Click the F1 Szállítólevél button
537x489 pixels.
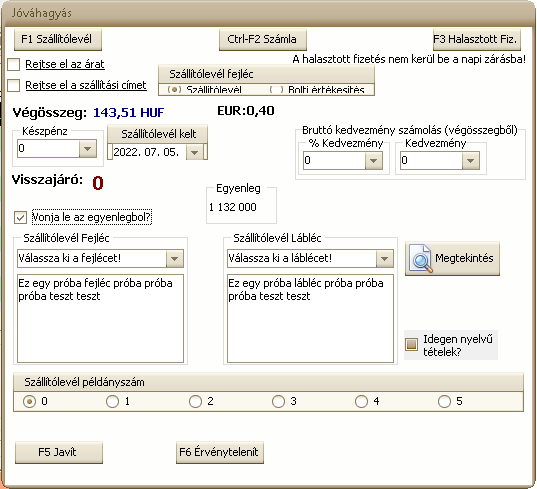[58, 39]
